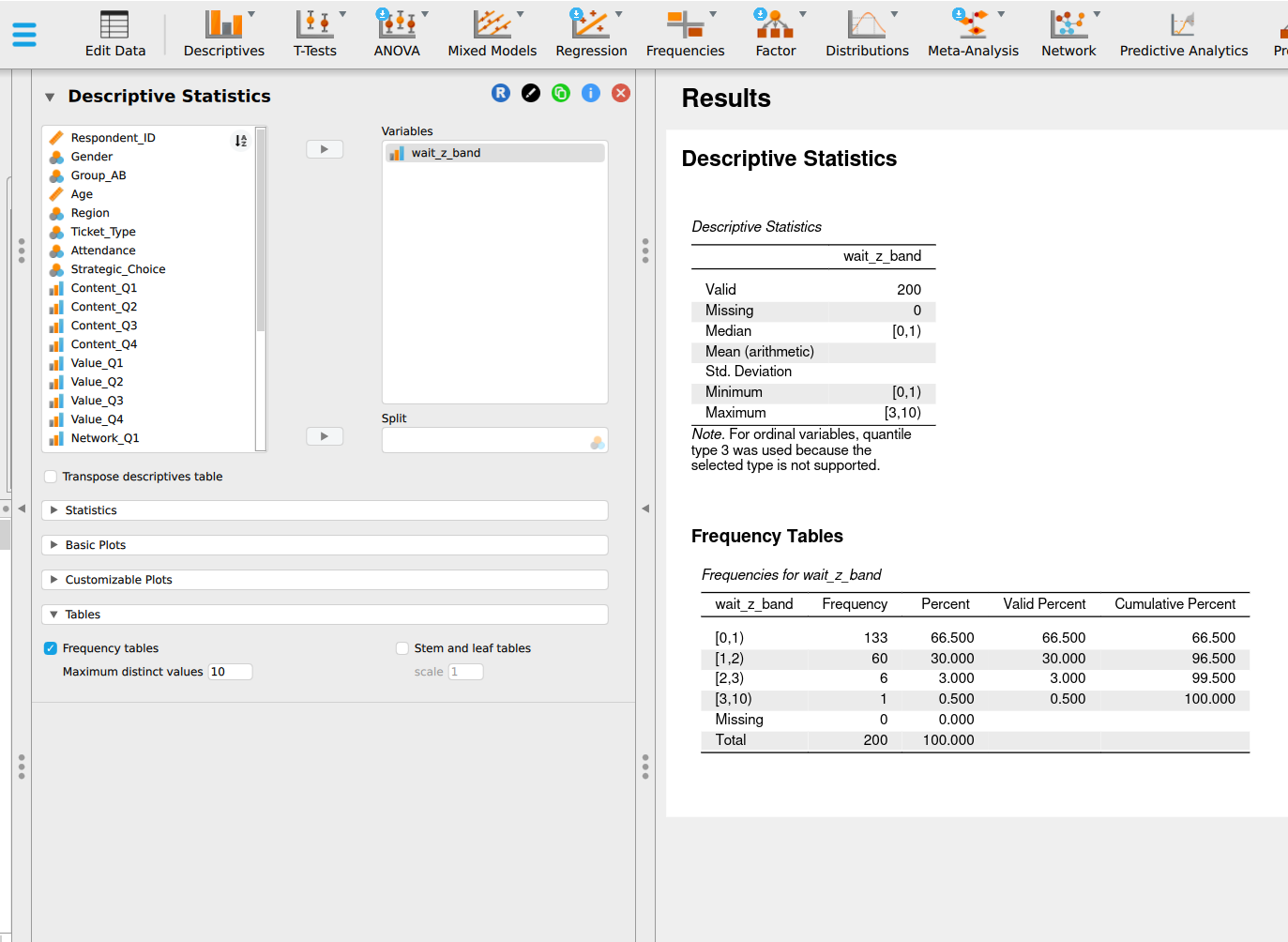Image resolution: width=1288 pixels, height=942 pixels.
Task: Select wait_z_band in the Variables list
Action: click(495, 153)
